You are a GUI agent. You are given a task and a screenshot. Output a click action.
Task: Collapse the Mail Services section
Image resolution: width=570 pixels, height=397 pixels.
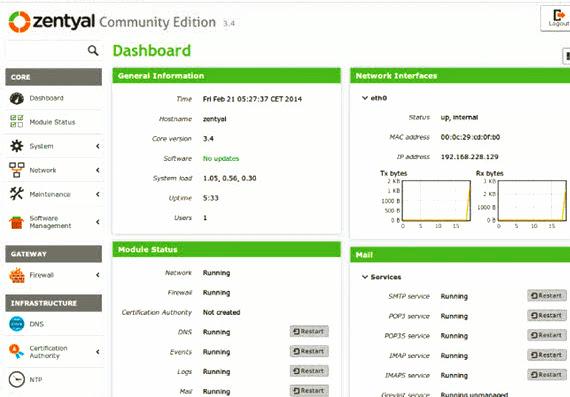point(365,277)
